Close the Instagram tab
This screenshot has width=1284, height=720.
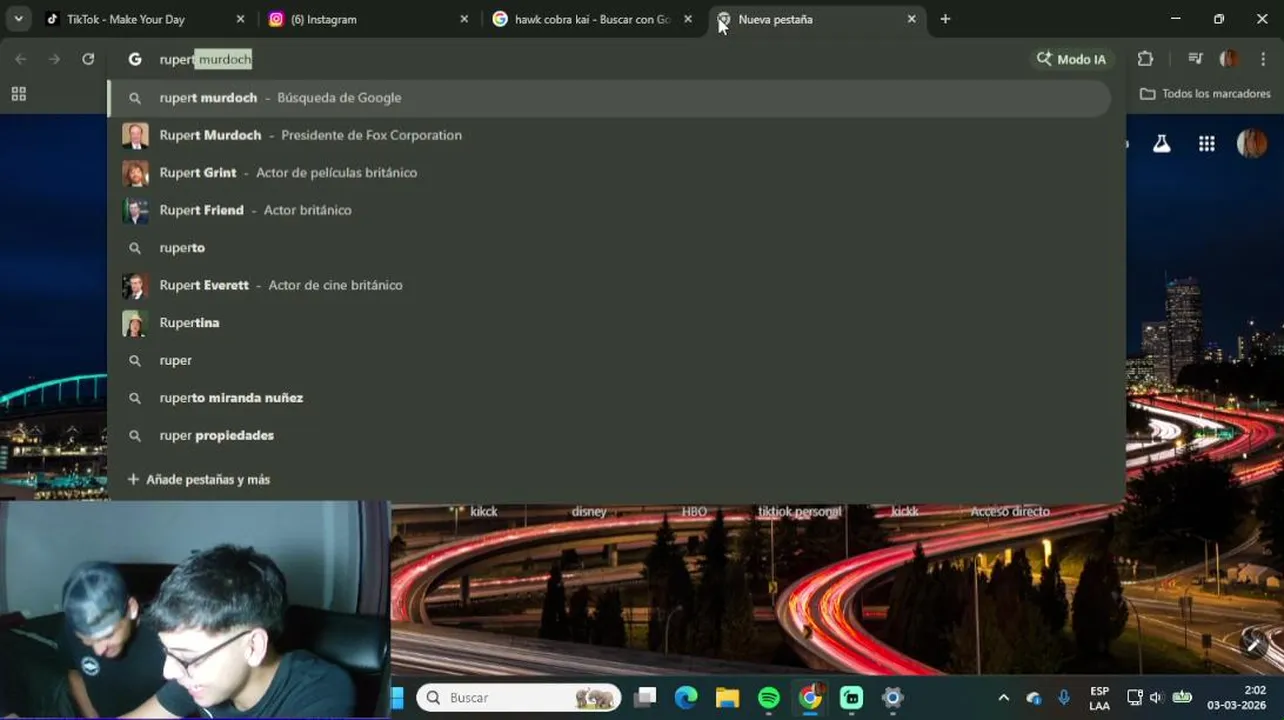click(464, 19)
